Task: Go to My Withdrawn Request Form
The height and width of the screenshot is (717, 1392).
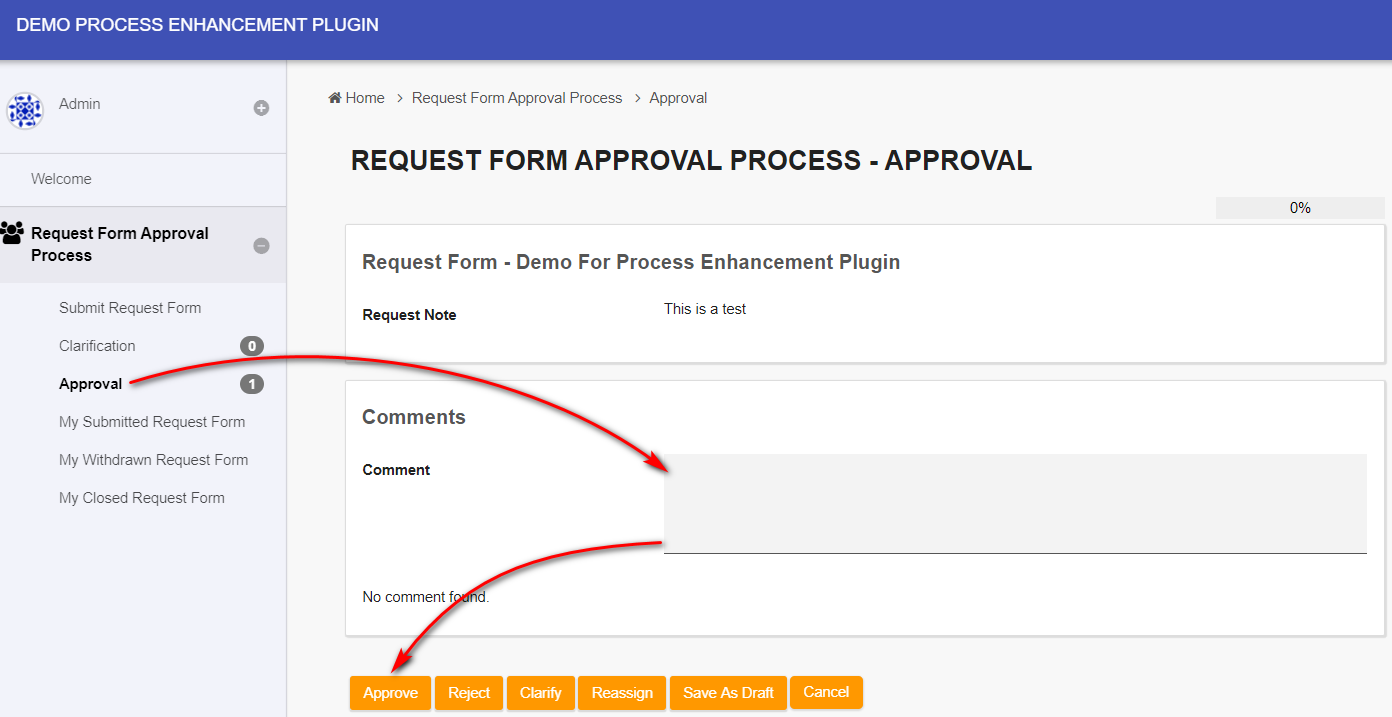Action: [x=153, y=460]
